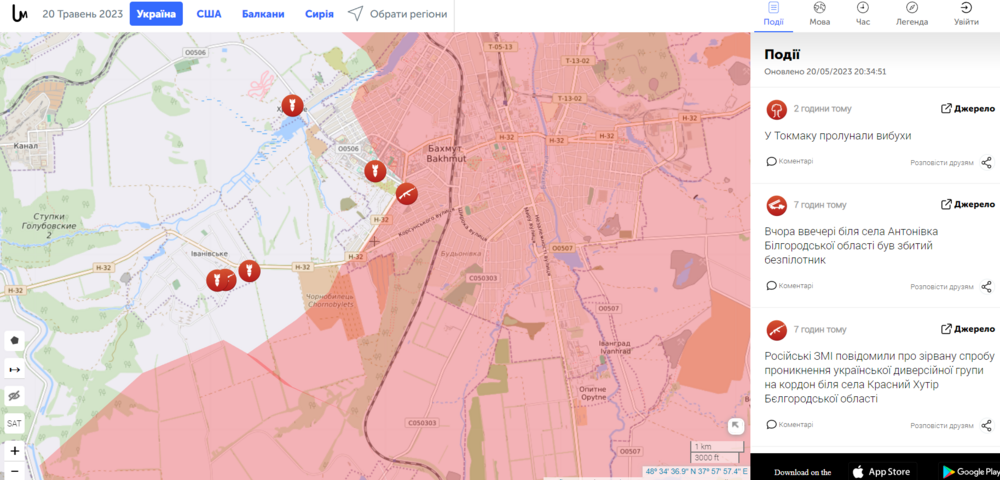The image size is (1000, 480).
Task: Open the Антонівка downed drone event text
Action: tap(851, 245)
